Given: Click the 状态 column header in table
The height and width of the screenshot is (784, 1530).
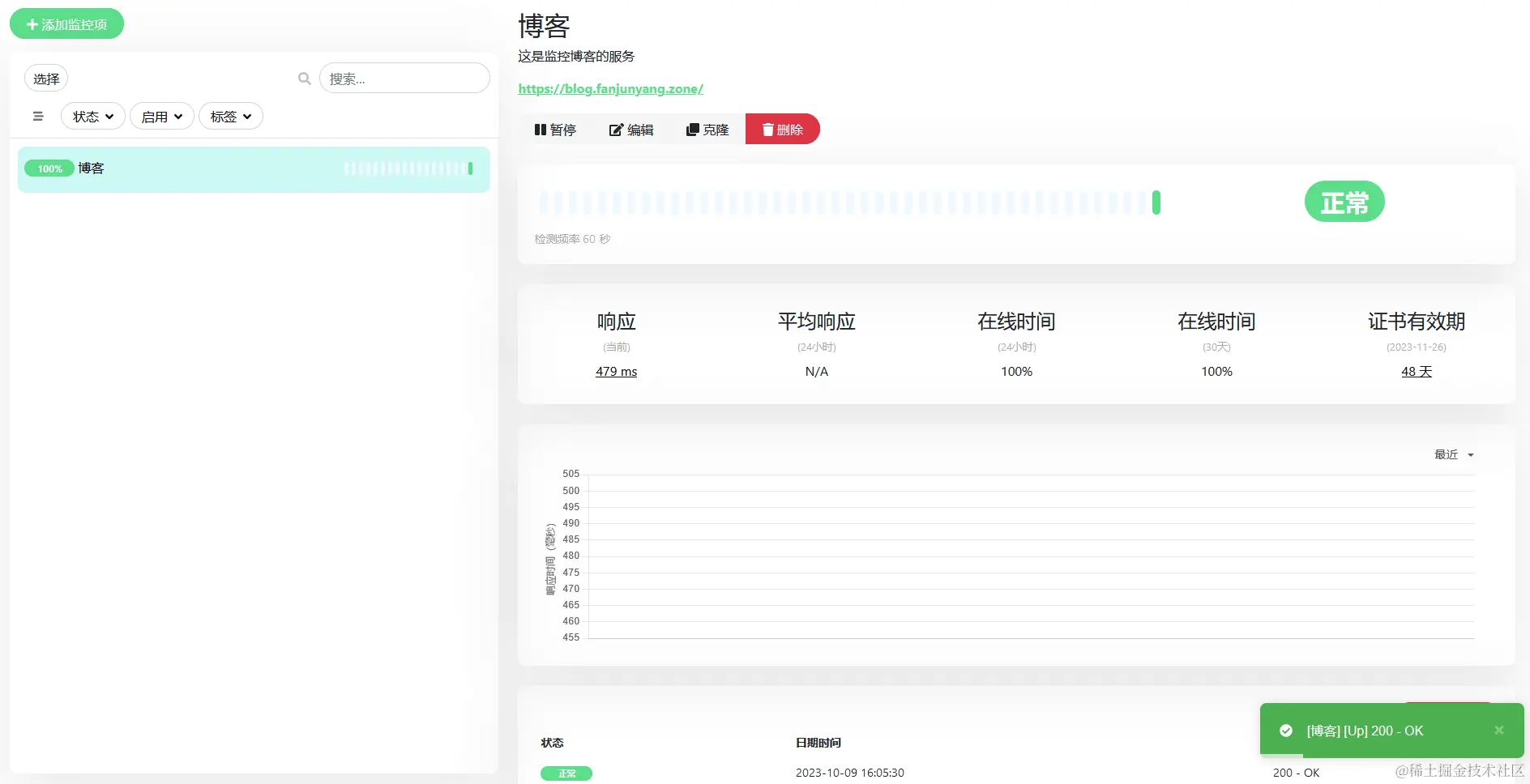Looking at the screenshot, I should click(552, 743).
